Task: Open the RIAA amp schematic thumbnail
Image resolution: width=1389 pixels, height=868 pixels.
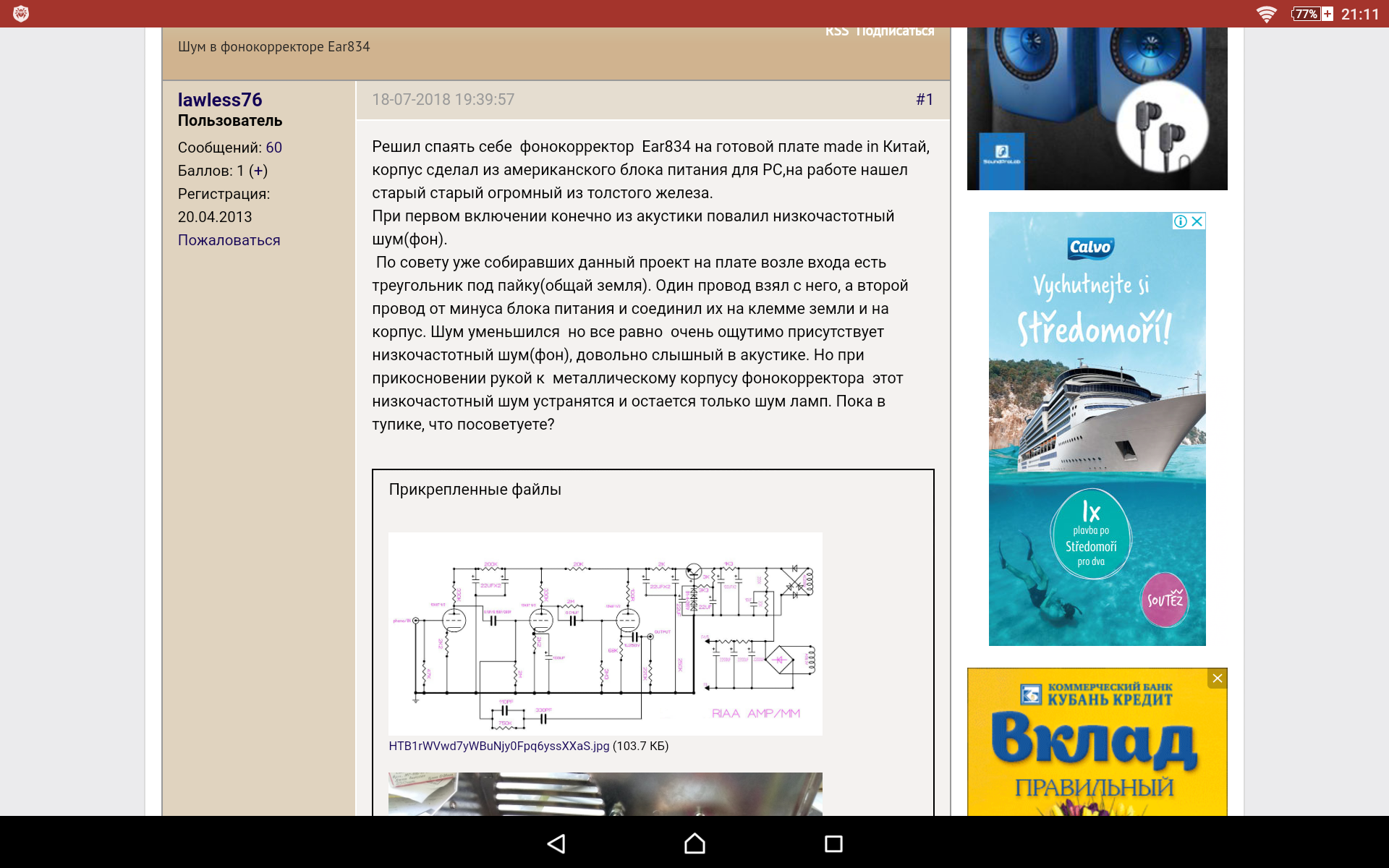Action: coord(605,634)
